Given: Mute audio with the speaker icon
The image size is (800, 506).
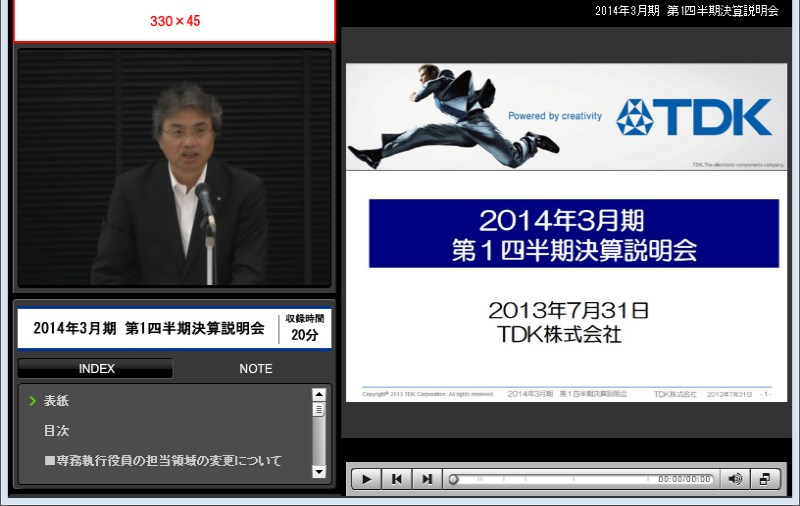Looking at the screenshot, I should pos(735,479).
